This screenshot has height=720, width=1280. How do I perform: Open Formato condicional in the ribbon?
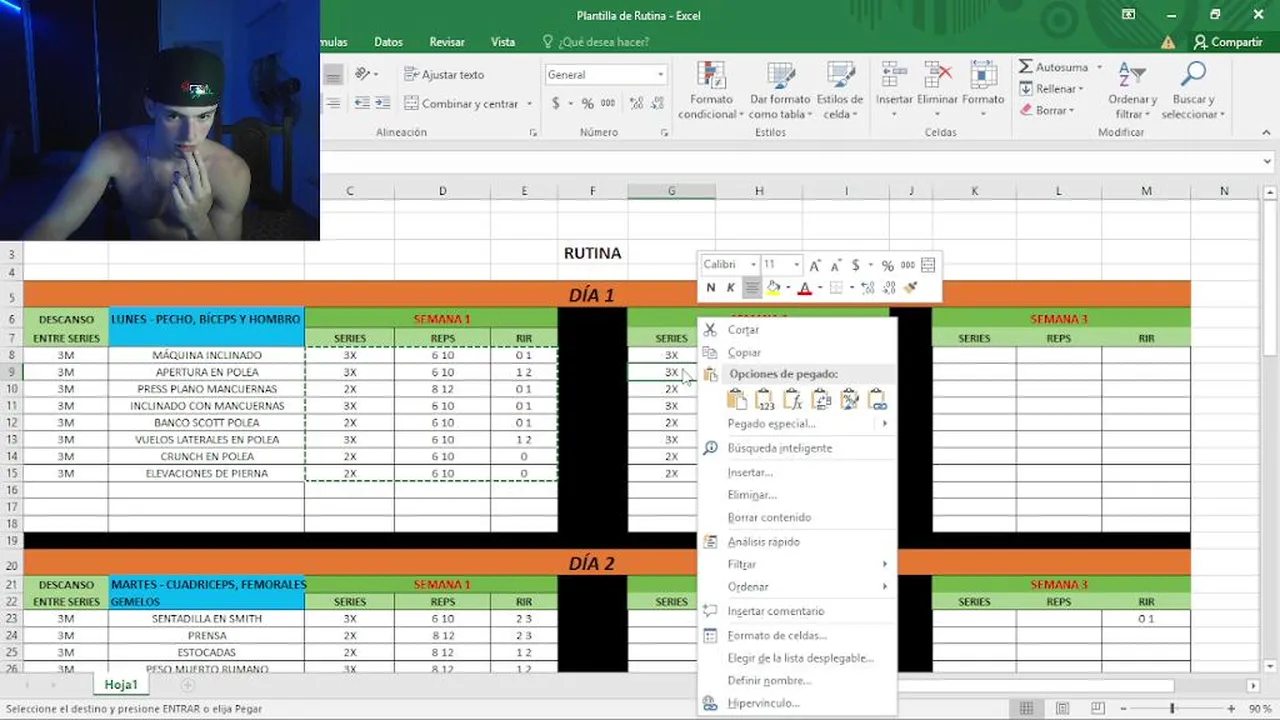711,91
